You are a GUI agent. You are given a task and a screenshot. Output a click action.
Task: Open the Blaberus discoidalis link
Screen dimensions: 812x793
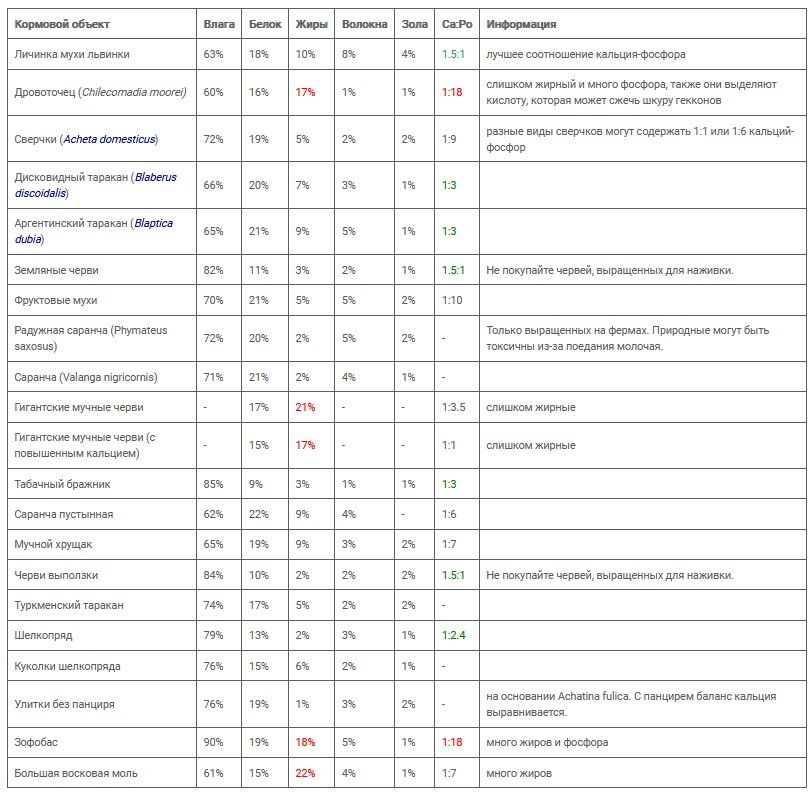[x=96, y=185]
